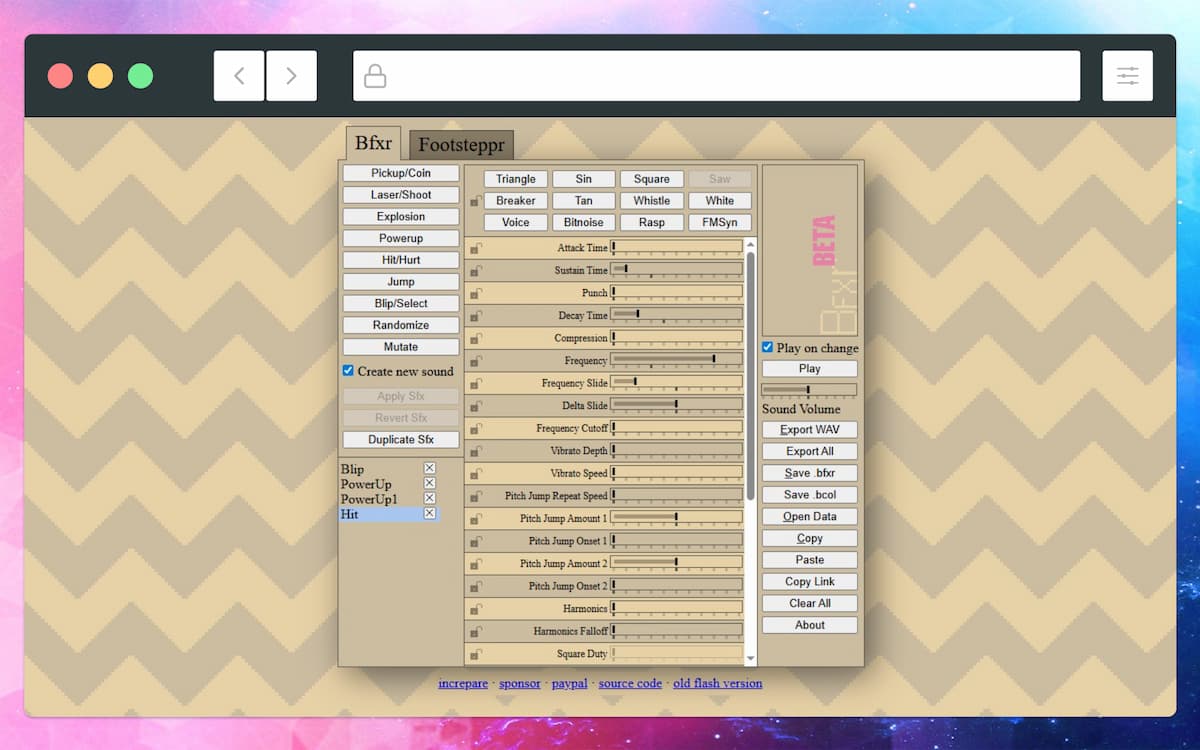Select the FMSyn waveform

click(x=720, y=223)
